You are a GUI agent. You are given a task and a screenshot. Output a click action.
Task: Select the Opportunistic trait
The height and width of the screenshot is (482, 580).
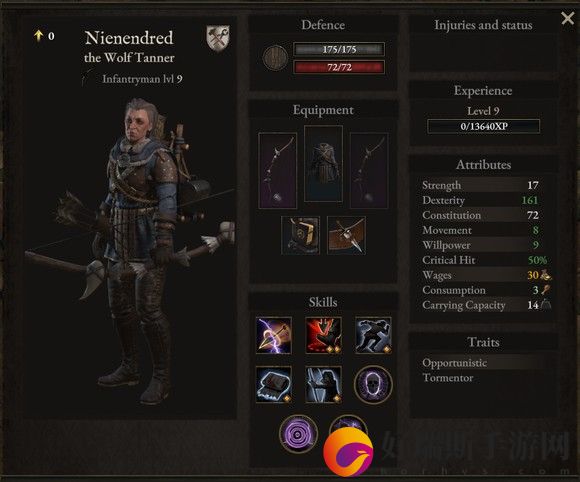click(455, 363)
